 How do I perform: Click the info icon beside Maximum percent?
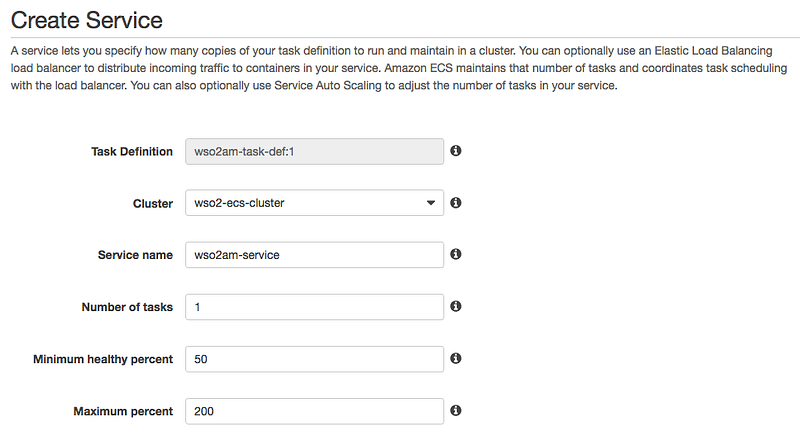(x=456, y=411)
